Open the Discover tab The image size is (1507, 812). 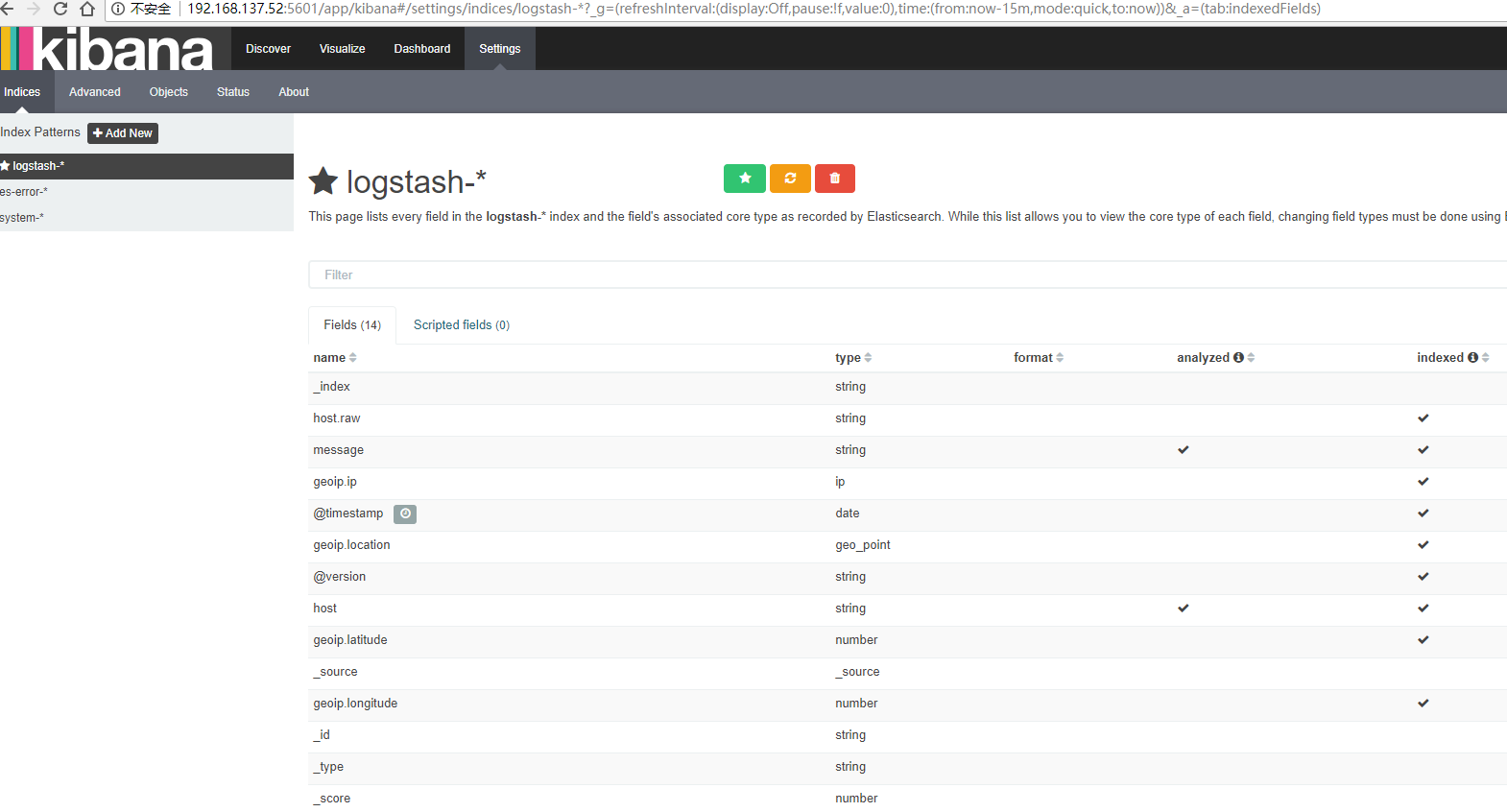click(268, 49)
